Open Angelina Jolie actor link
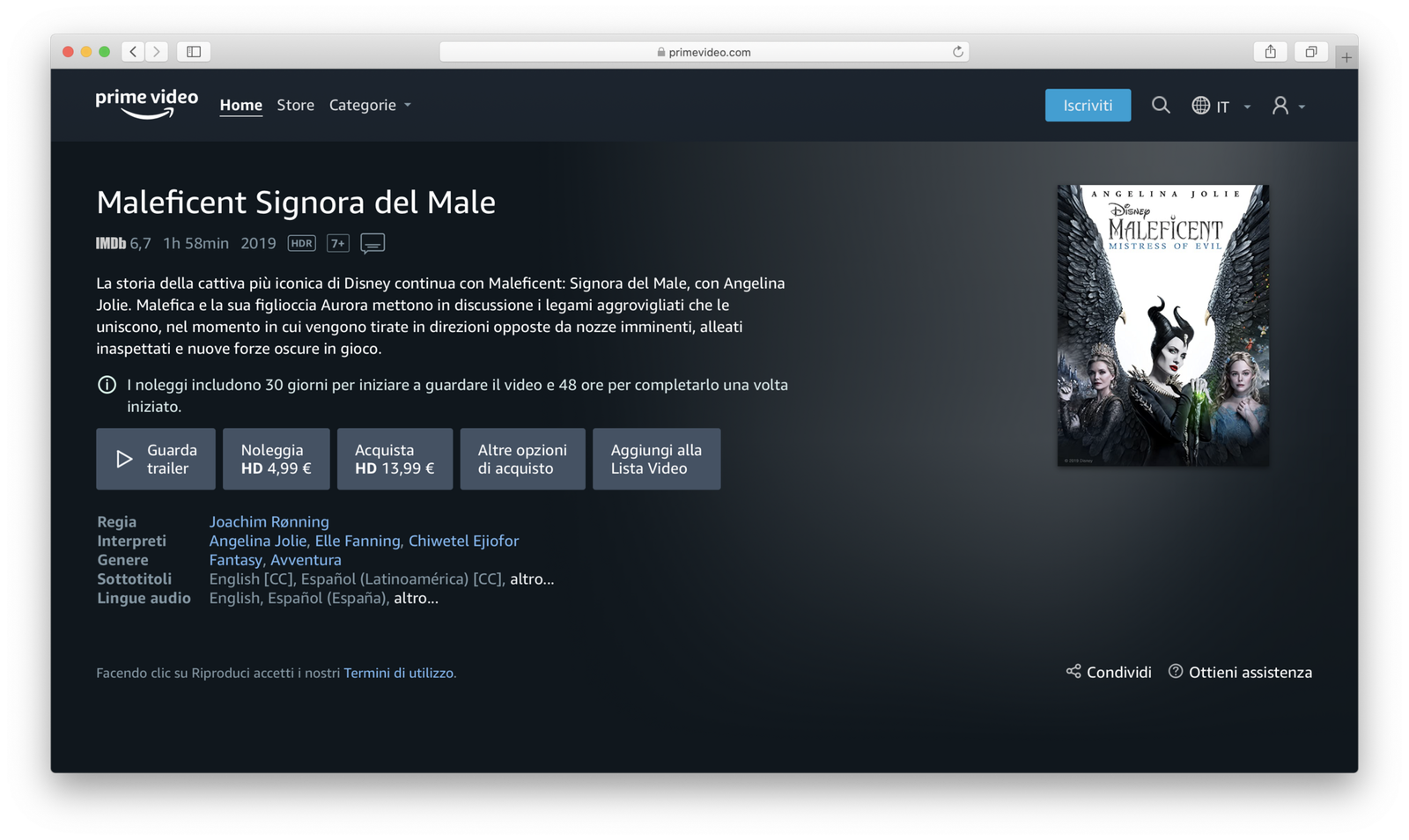Screen dimensions: 1409x840 click(x=257, y=541)
